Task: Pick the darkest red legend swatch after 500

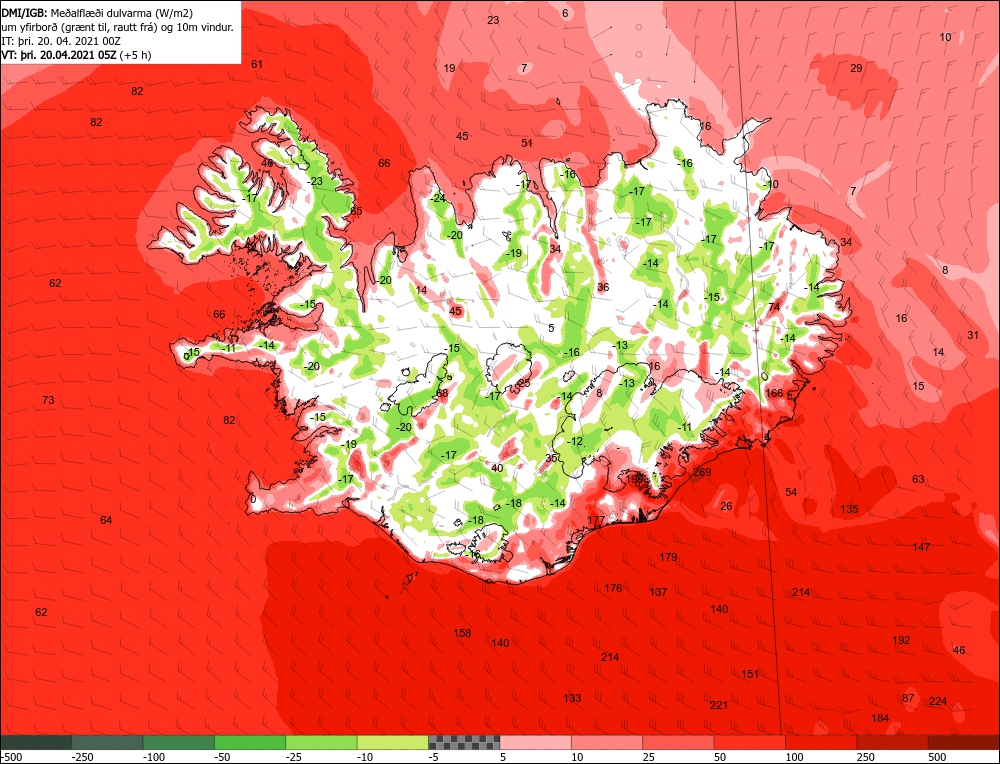Action: 964,742
